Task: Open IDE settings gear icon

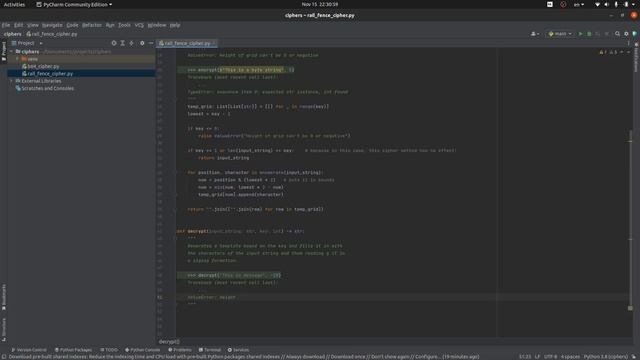Action: click(x=626, y=34)
